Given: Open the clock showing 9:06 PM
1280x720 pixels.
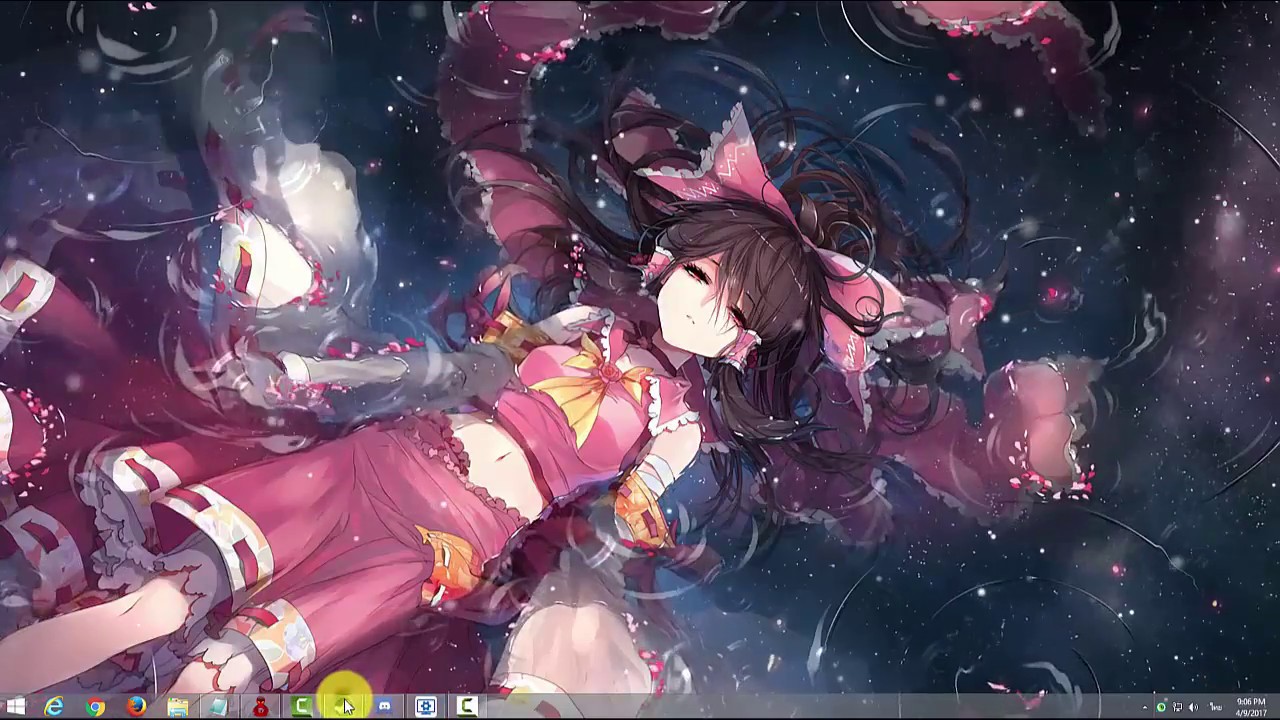Looking at the screenshot, I should (x=1251, y=707).
